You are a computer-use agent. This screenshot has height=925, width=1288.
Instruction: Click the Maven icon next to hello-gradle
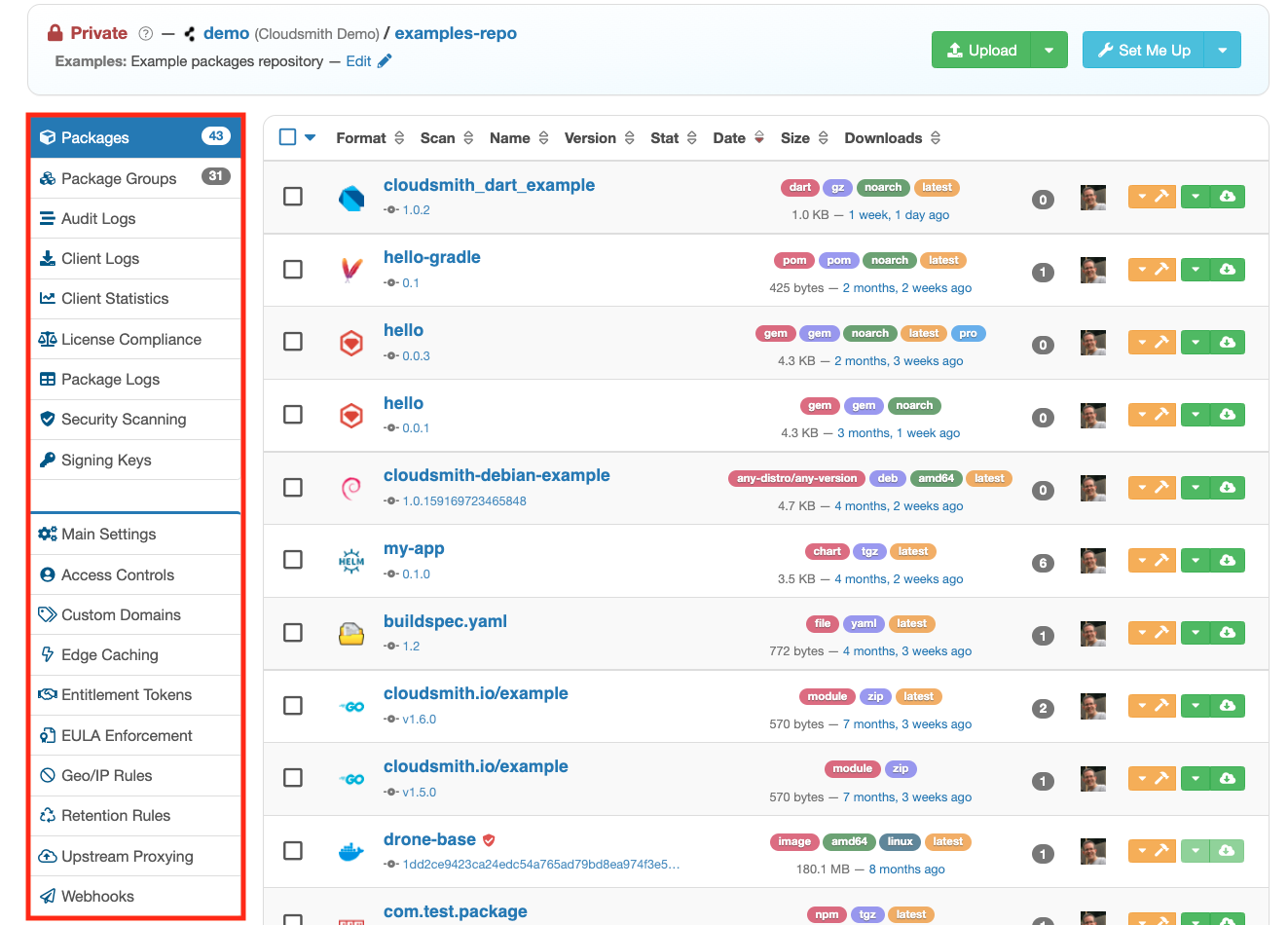tap(351, 270)
